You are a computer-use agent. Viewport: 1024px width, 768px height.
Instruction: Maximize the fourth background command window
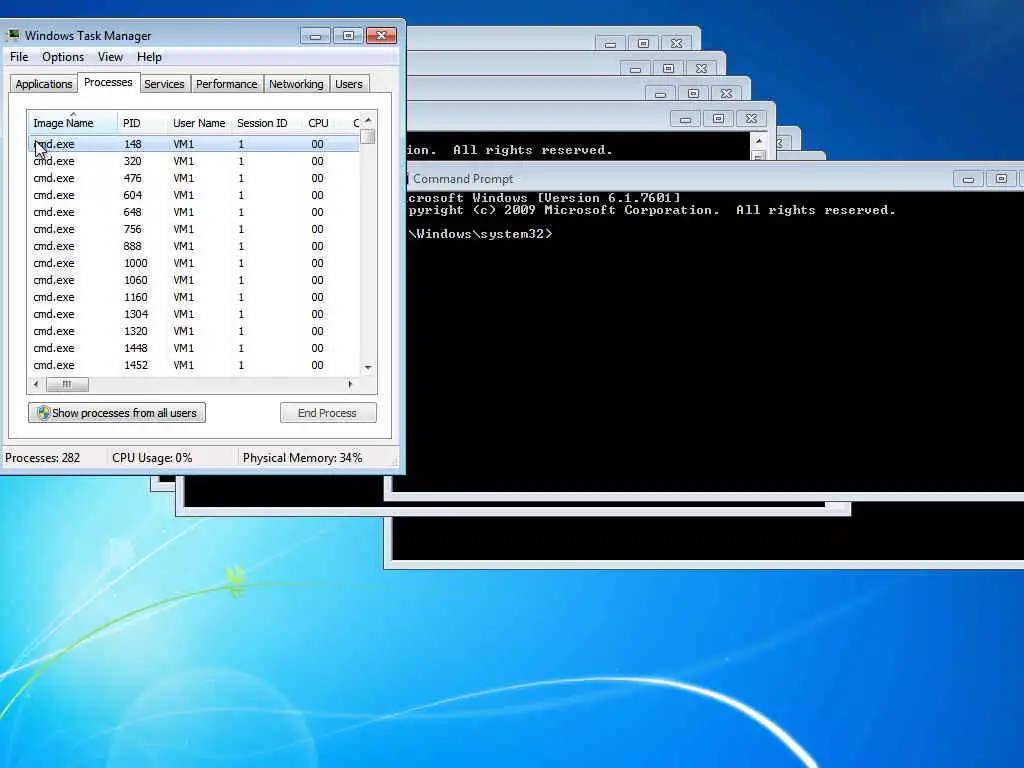click(718, 119)
